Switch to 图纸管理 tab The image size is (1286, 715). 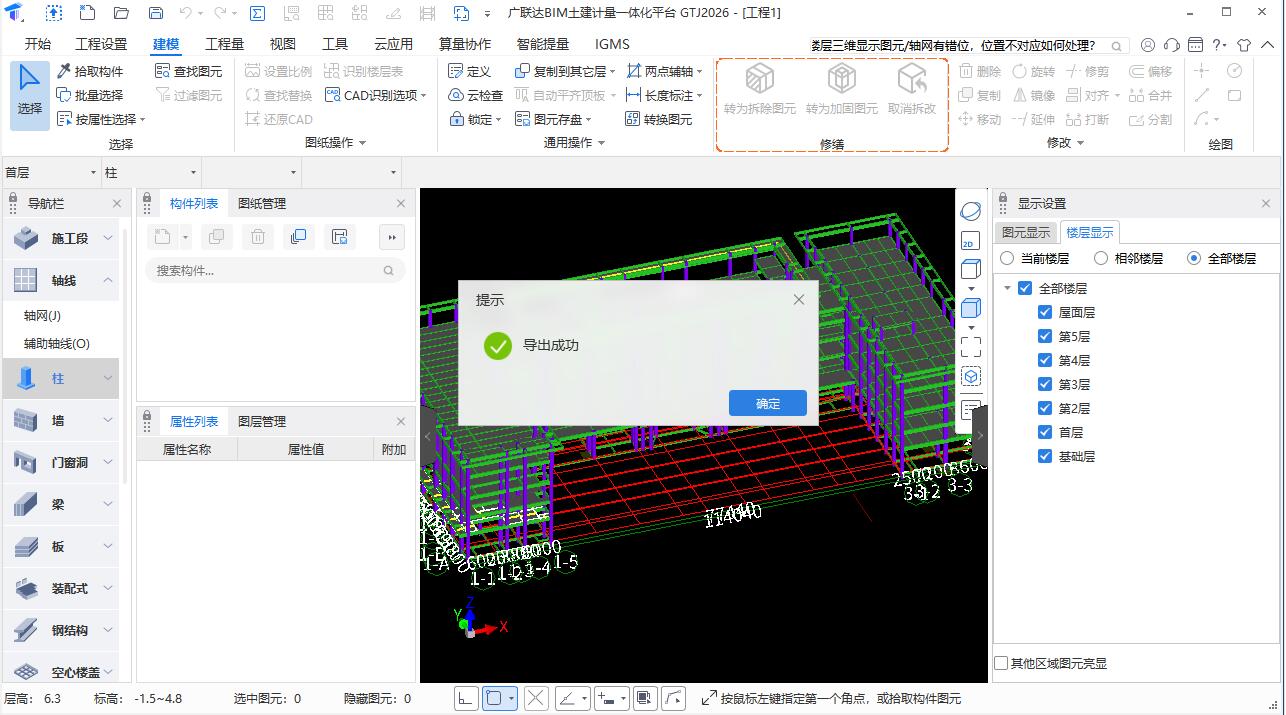262,203
